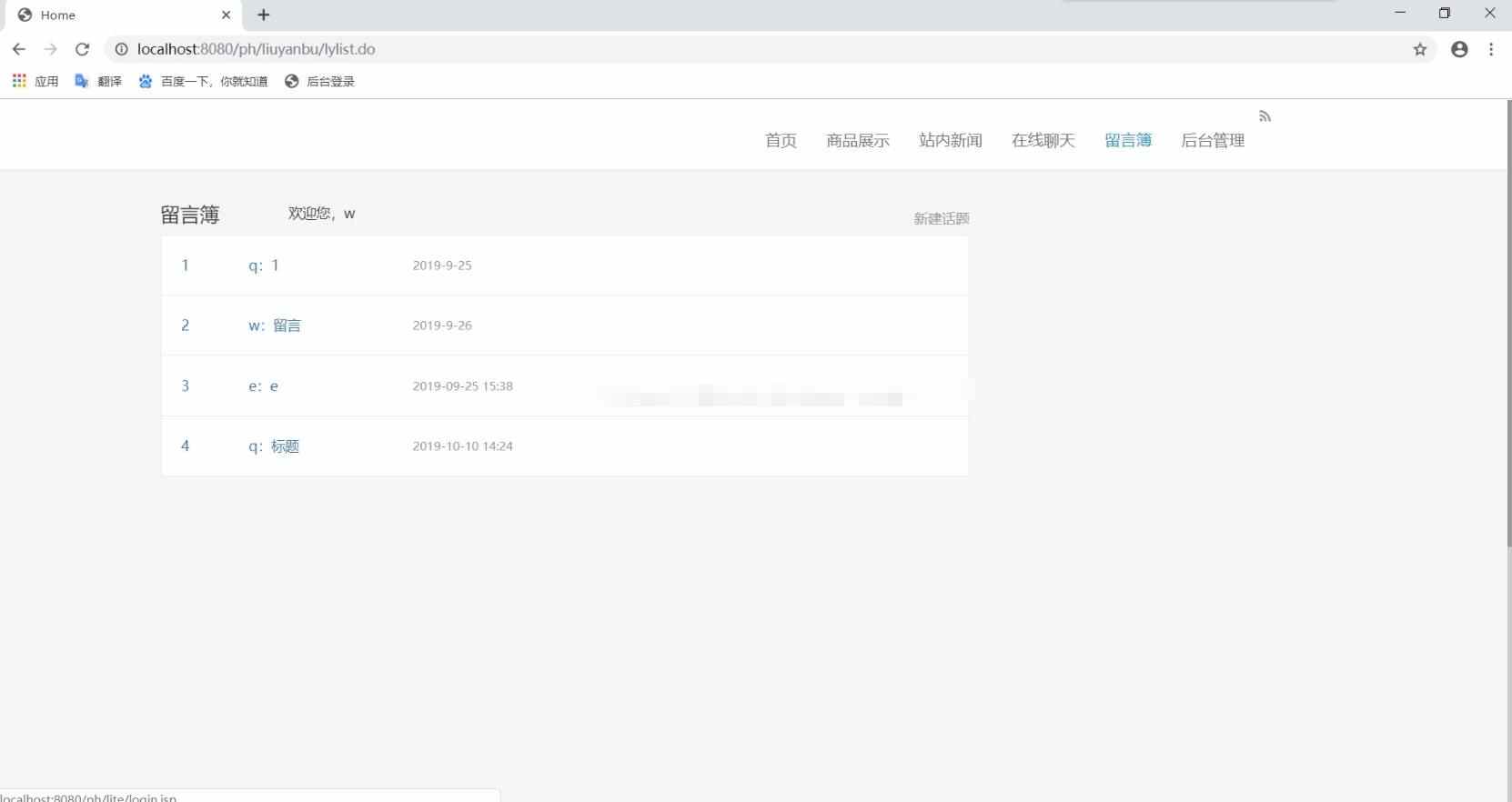
Task: Open the Chrome profile avatar
Action: coord(1459,49)
